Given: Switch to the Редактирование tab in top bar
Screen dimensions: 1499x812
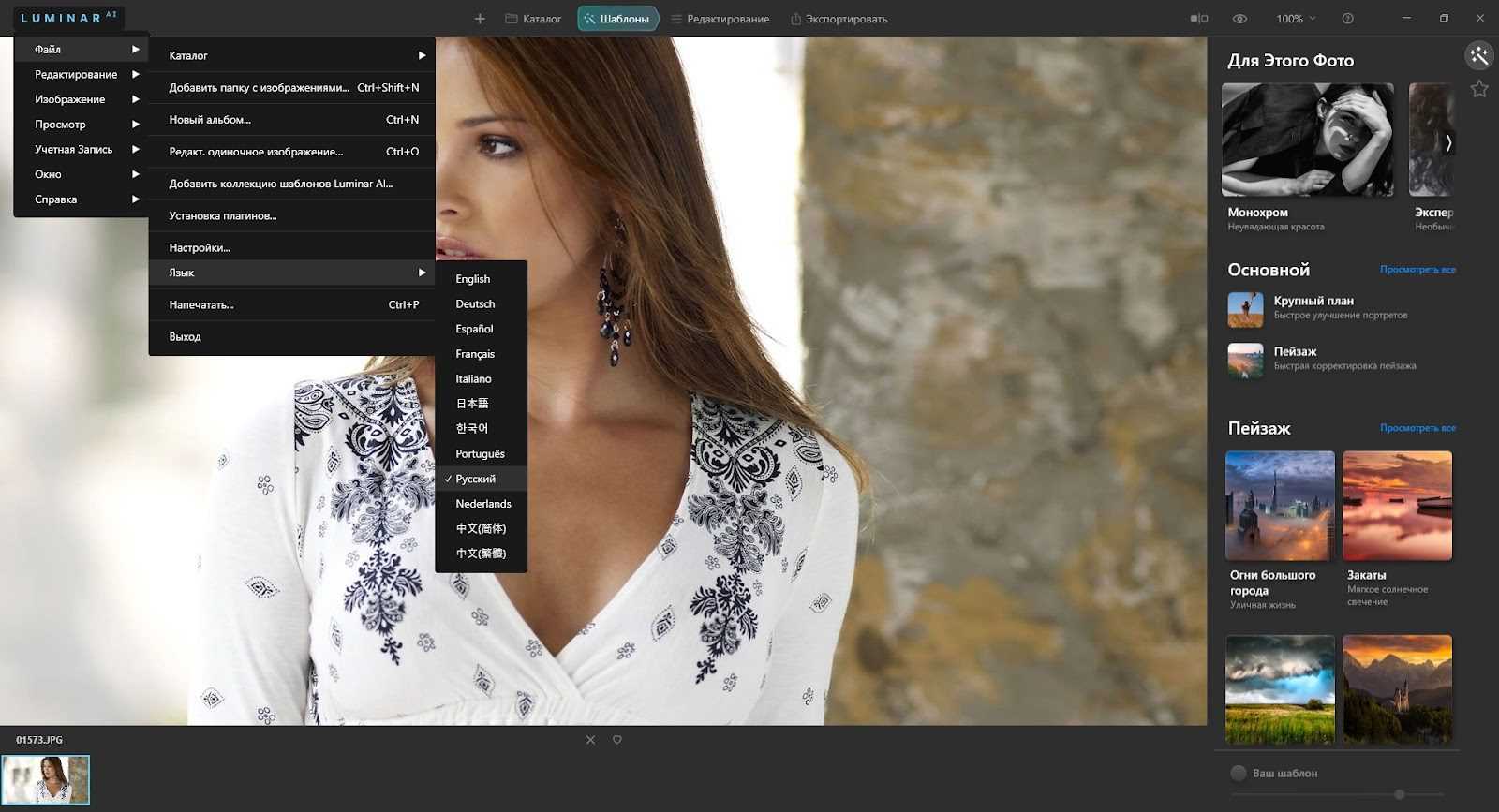Looking at the screenshot, I should (x=720, y=19).
